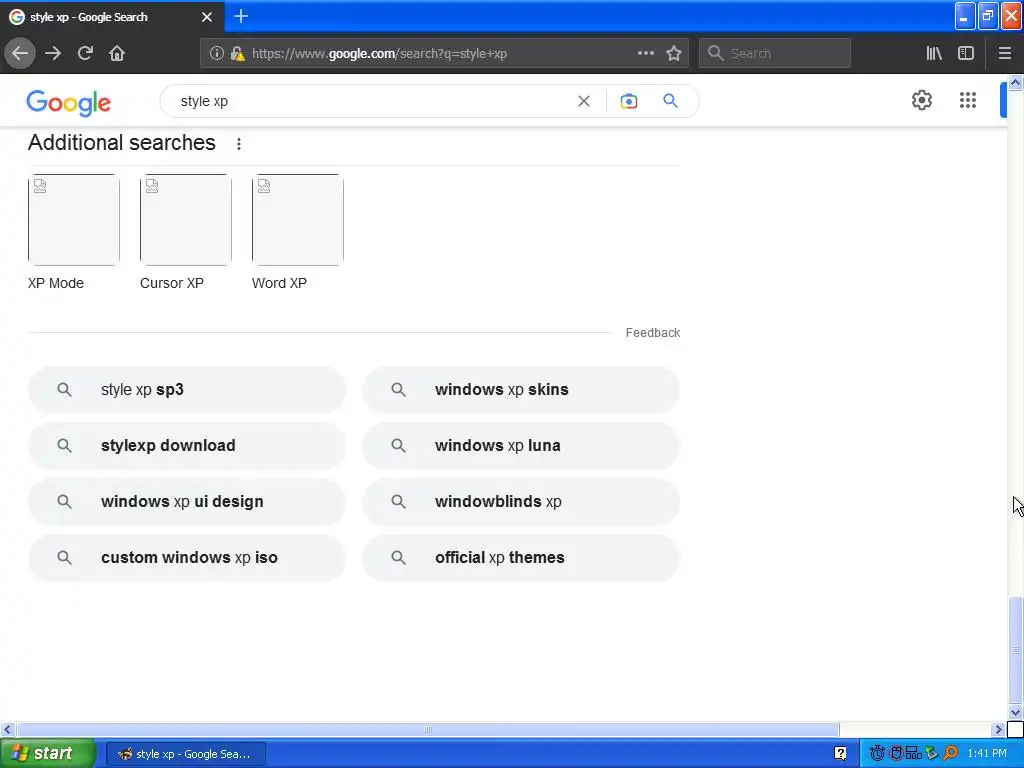Open the Word XP thumbnail
The width and height of the screenshot is (1024, 768).
pos(298,220)
